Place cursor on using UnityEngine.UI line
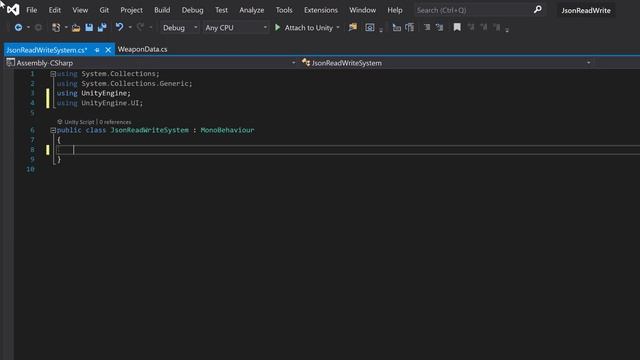 (100, 103)
